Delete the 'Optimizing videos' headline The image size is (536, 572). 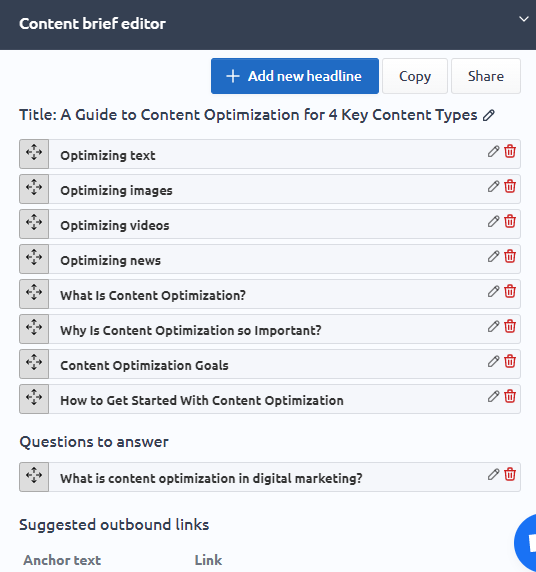pyautogui.click(x=510, y=221)
